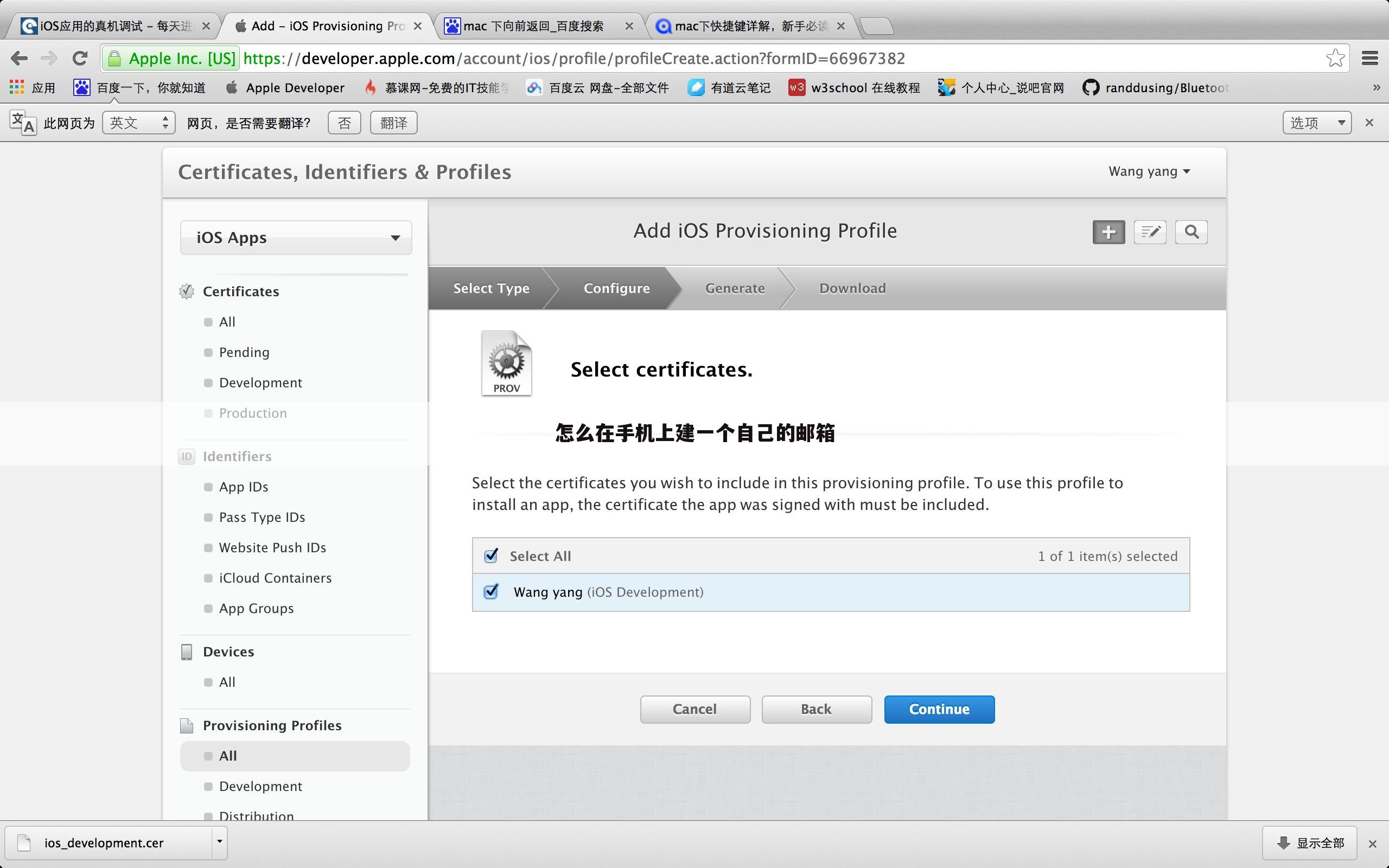Click the Back button
1389x868 pixels.
click(816, 710)
